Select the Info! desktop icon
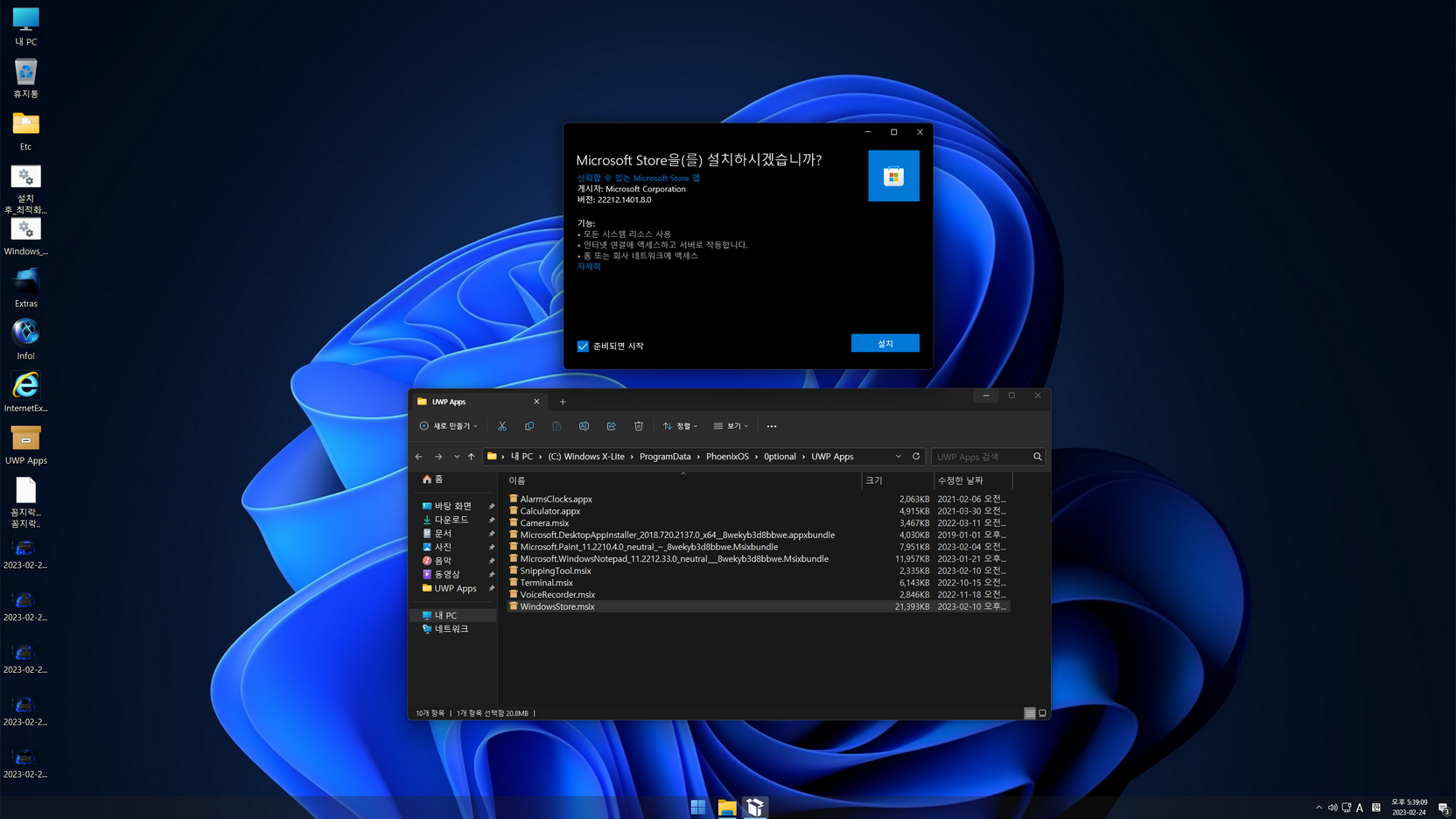Viewport: 1456px width, 819px height. click(x=25, y=340)
